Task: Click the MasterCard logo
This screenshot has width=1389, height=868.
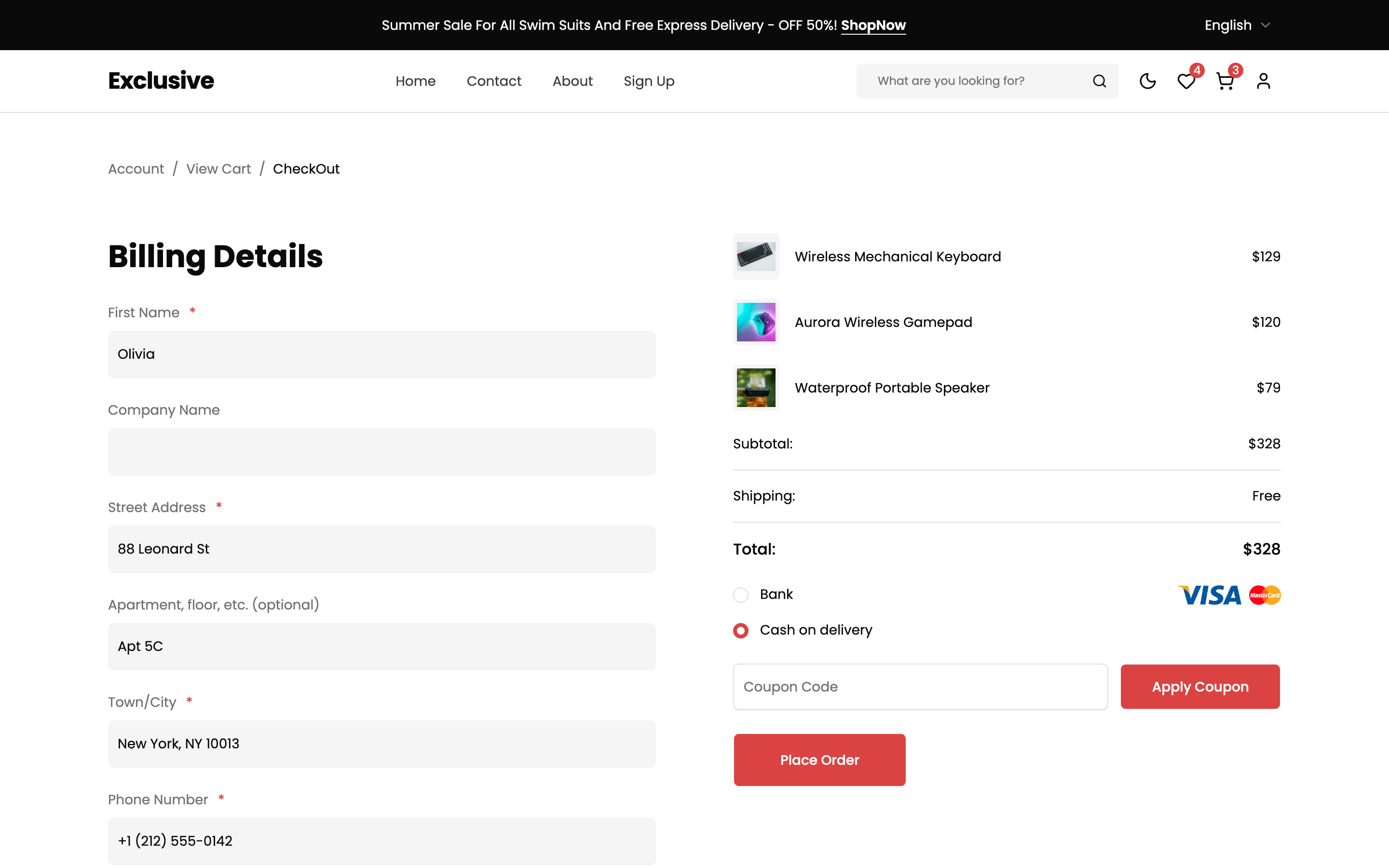Action: click(1265, 595)
